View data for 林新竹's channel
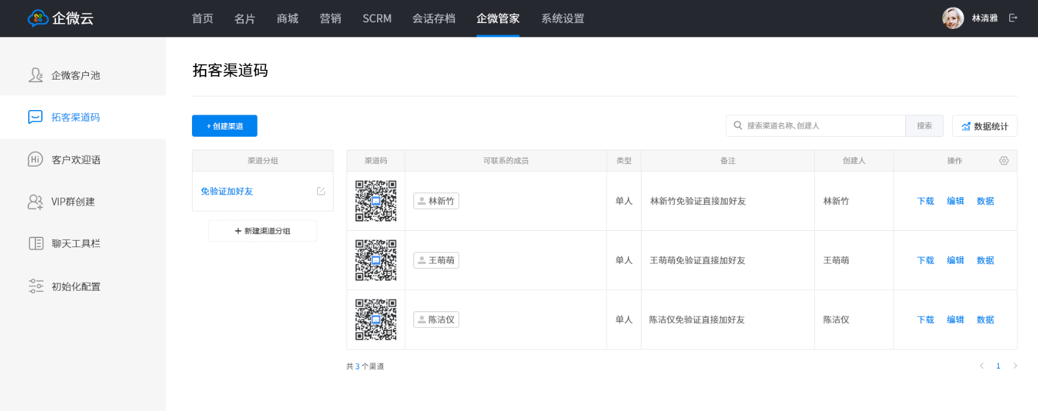The height and width of the screenshot is (411, 1038). click(985, 201)
